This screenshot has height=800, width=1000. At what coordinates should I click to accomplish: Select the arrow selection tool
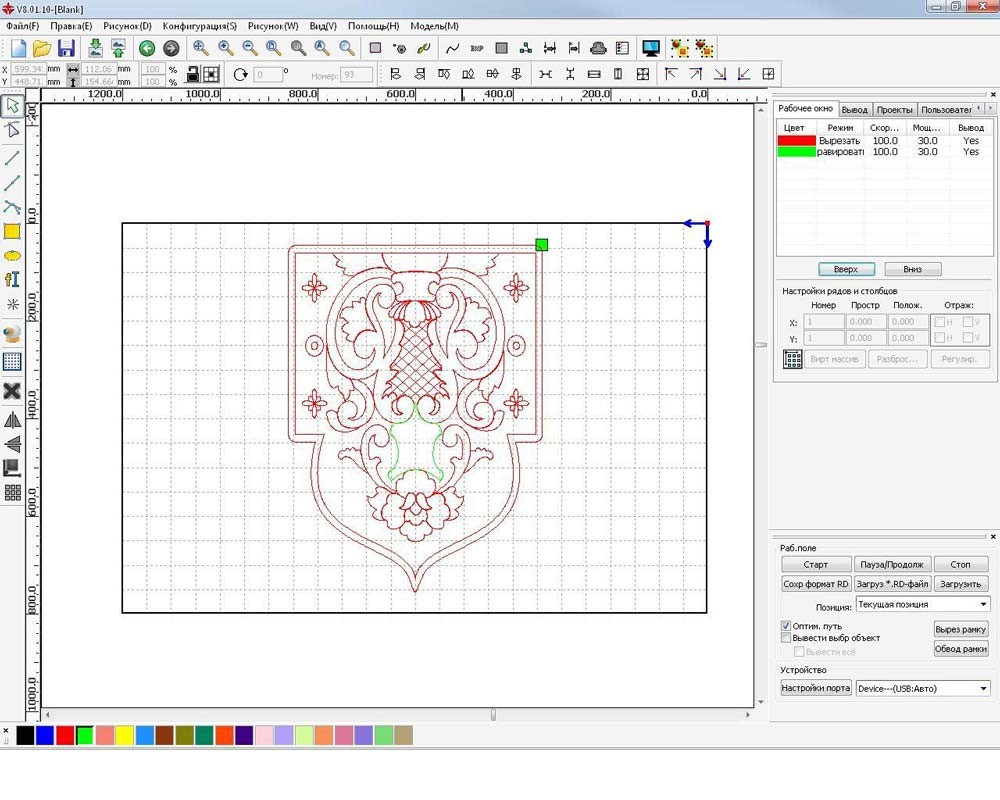coord(12,106)
